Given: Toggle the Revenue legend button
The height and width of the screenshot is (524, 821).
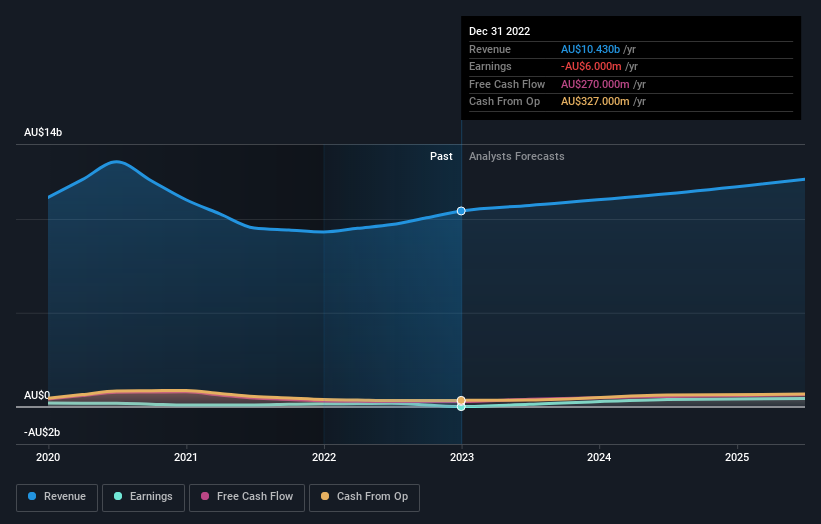Looking at the screenshot, I should click(x=57, y=497).
